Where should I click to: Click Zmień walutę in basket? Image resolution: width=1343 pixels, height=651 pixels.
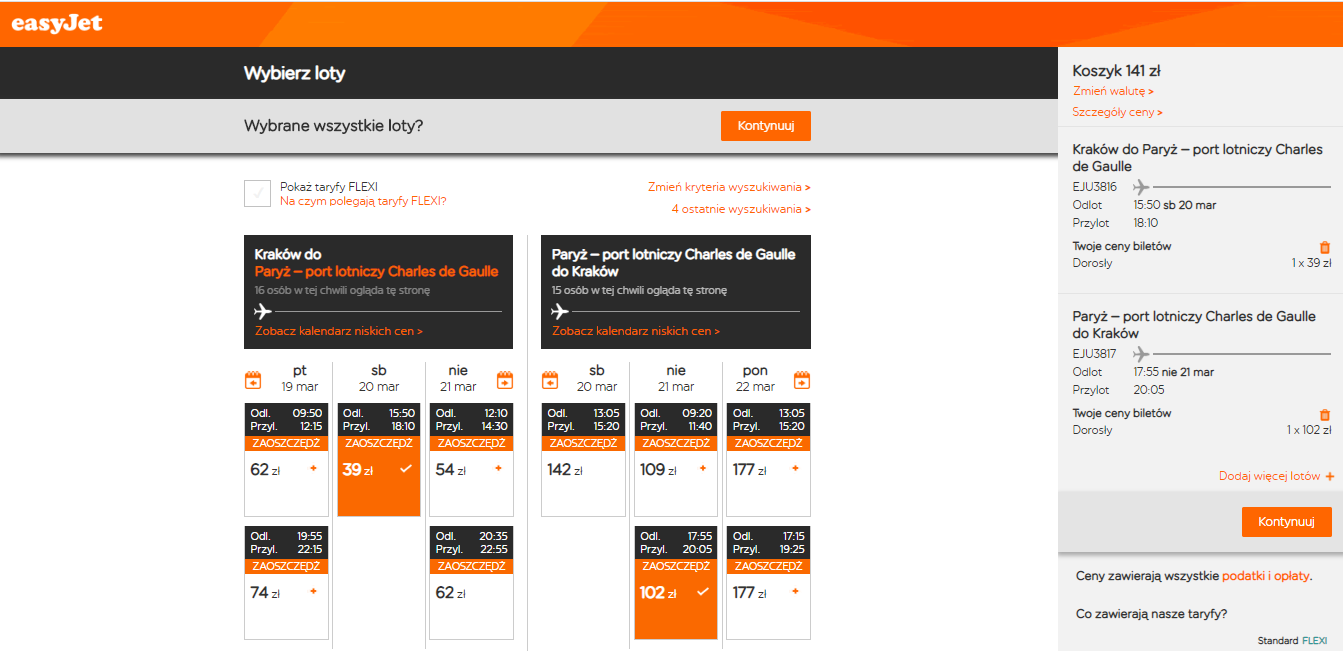tap(1113, 91)
